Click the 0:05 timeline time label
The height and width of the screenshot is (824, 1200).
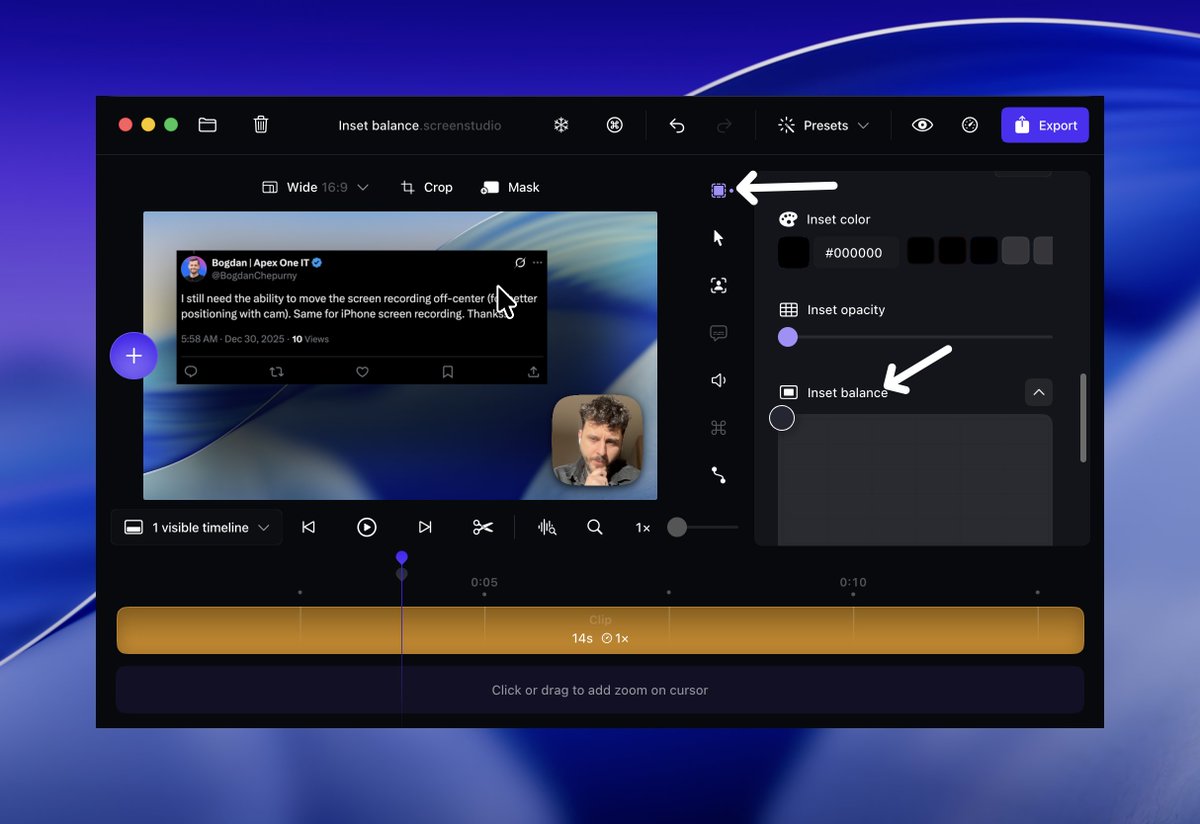click(484, 582)
